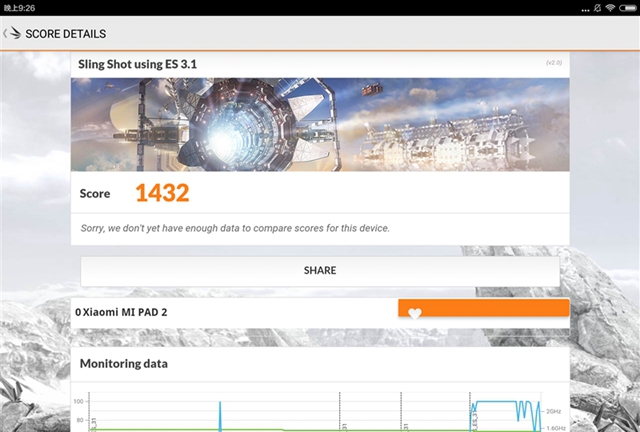Screen dimensions: 640x432
Task: Tap 'Sorry, we don't yet have enough data' message
Action: [235, 228]
